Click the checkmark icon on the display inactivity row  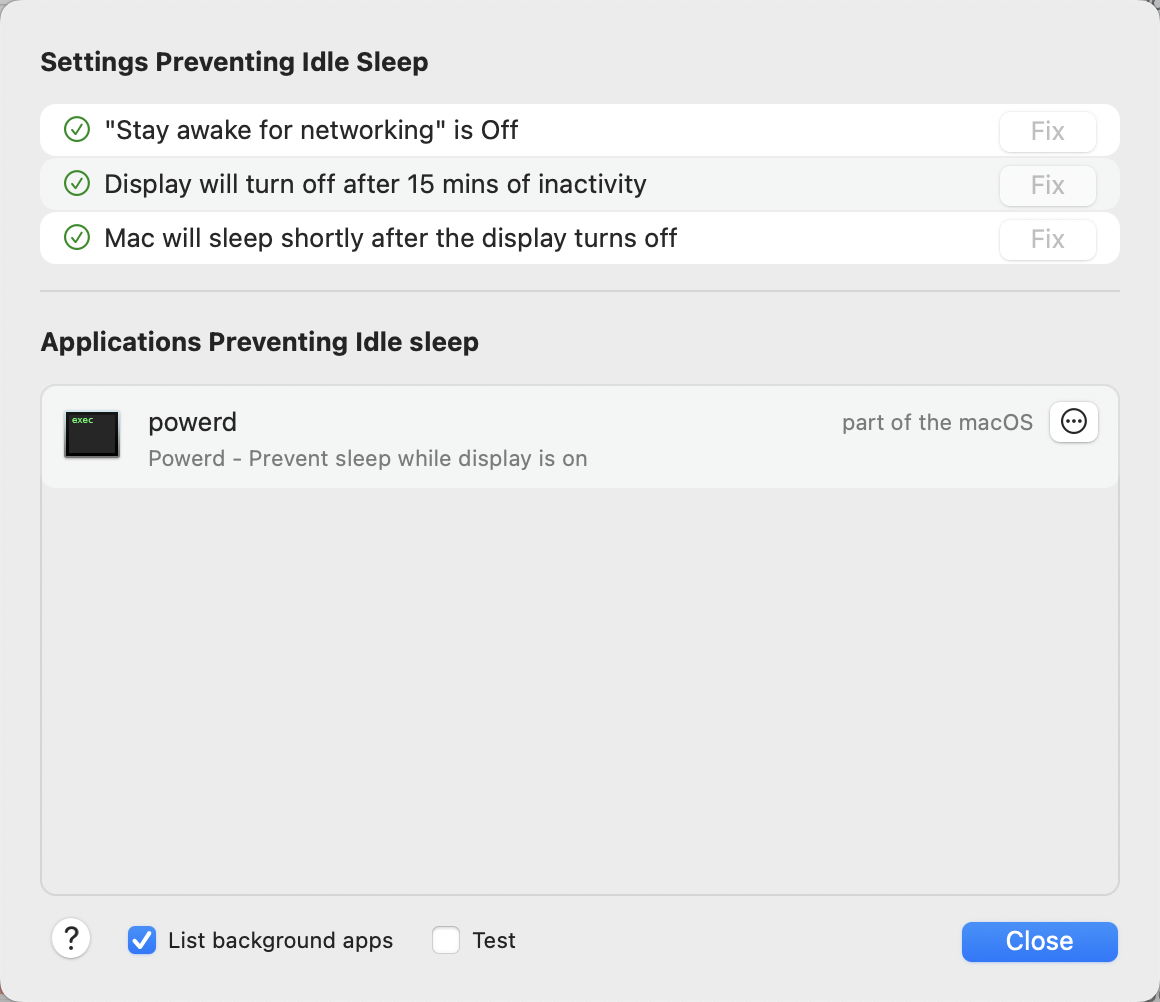(x=76, y=184)
